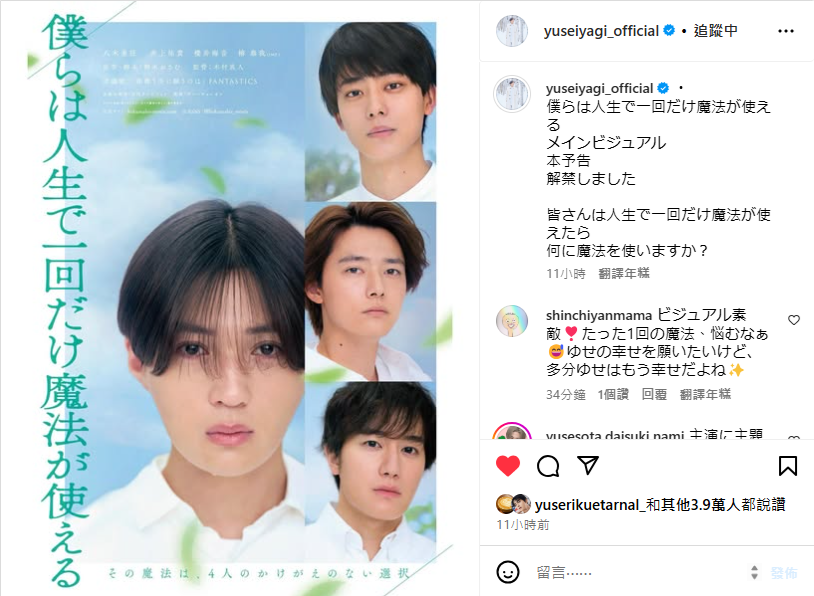Reply to shinchiyanmama's comment with 回覆
Viewport: 814px width, 596px height.
pos(654,395)
